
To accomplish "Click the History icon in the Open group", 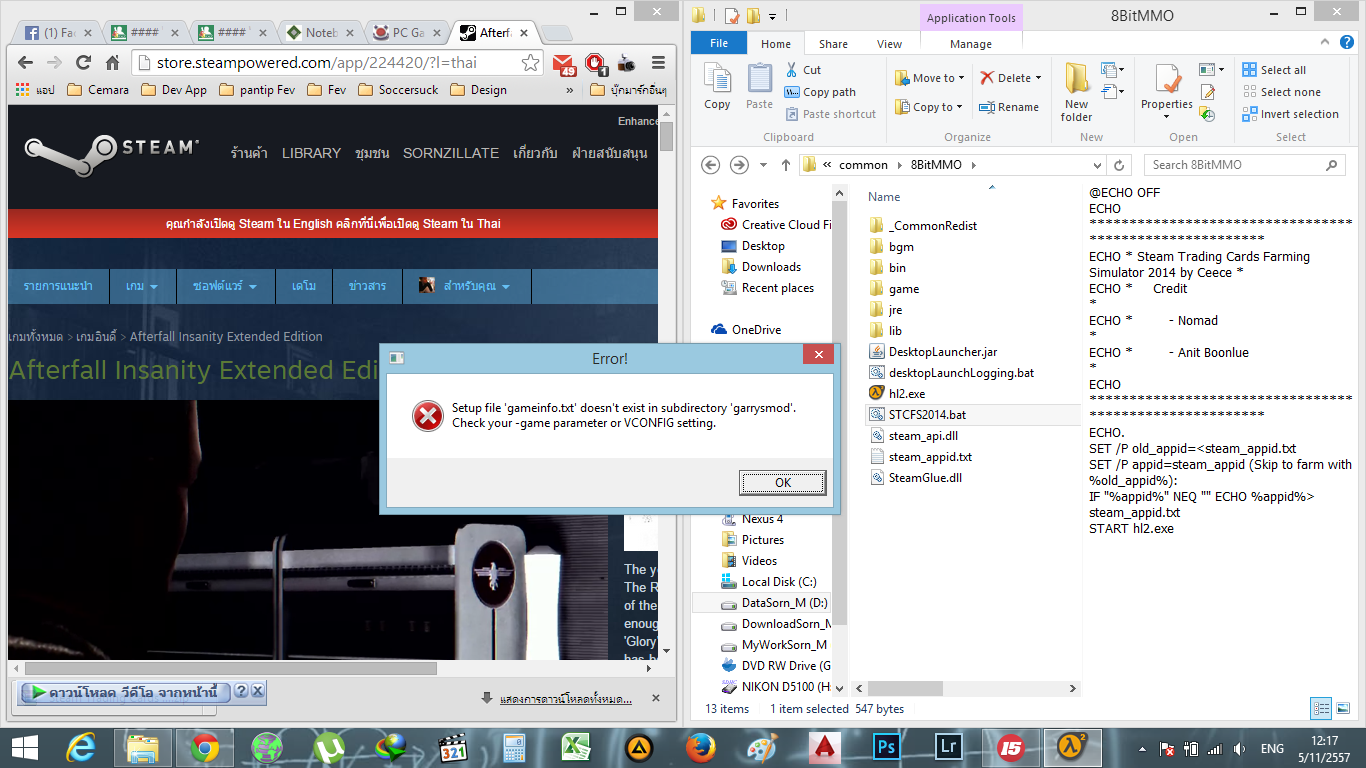I will point(1207,114).
